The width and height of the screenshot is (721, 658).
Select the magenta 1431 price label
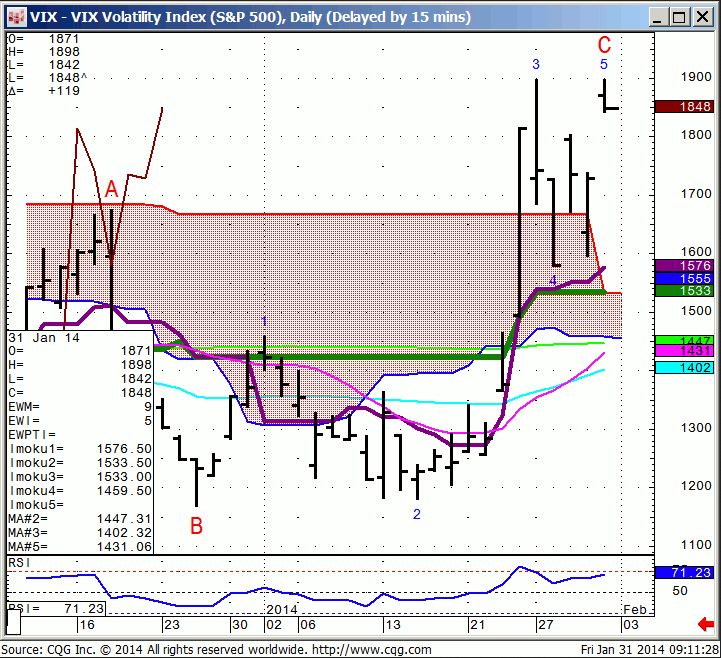pos(685,351)
